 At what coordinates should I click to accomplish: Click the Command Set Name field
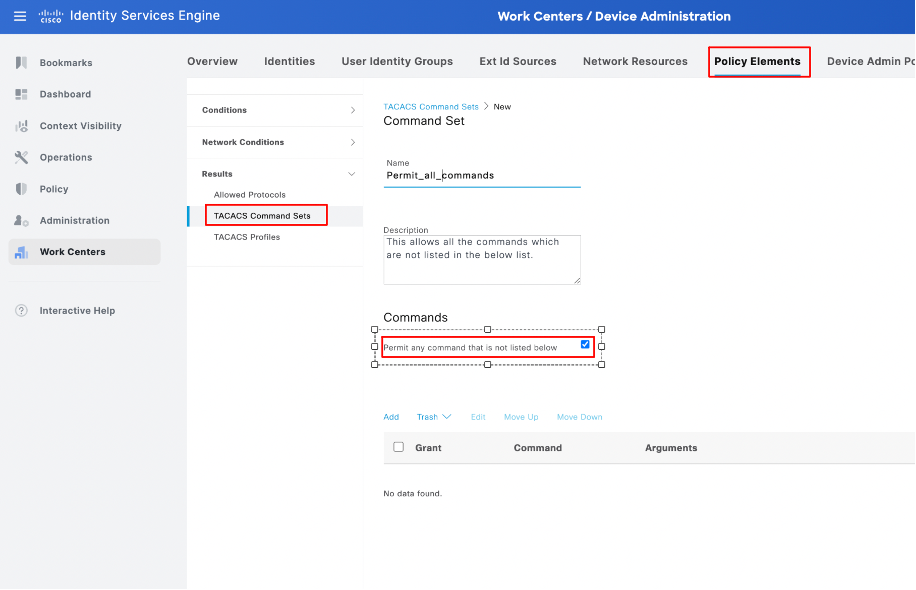coord(482,175)
